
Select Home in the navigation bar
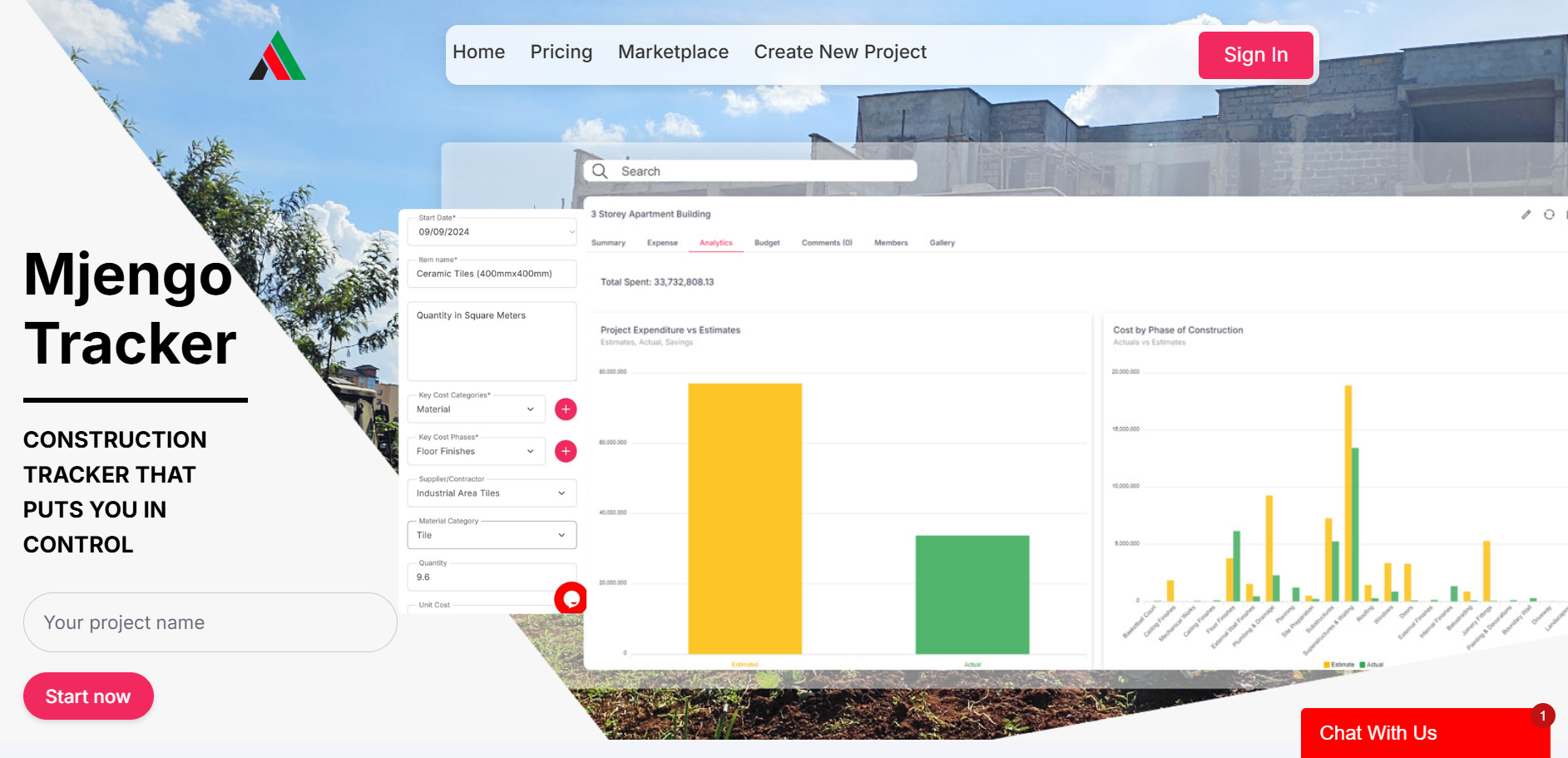[478, 52]
